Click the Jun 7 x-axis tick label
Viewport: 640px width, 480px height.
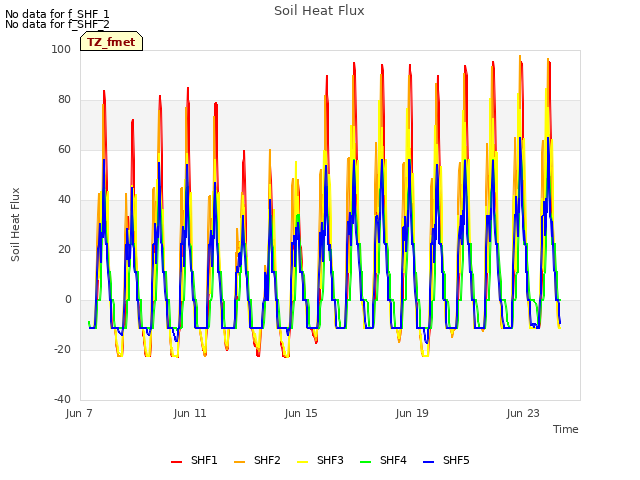79,413
